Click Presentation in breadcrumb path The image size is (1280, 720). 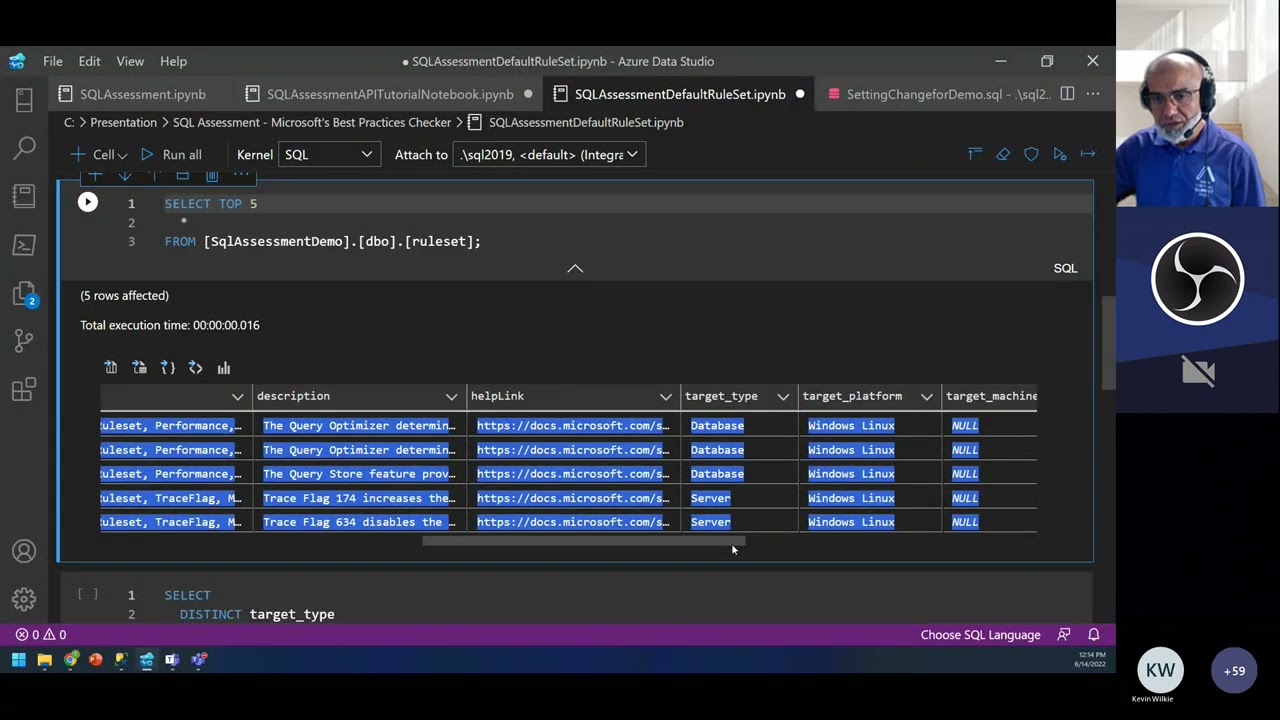point(123,122)
